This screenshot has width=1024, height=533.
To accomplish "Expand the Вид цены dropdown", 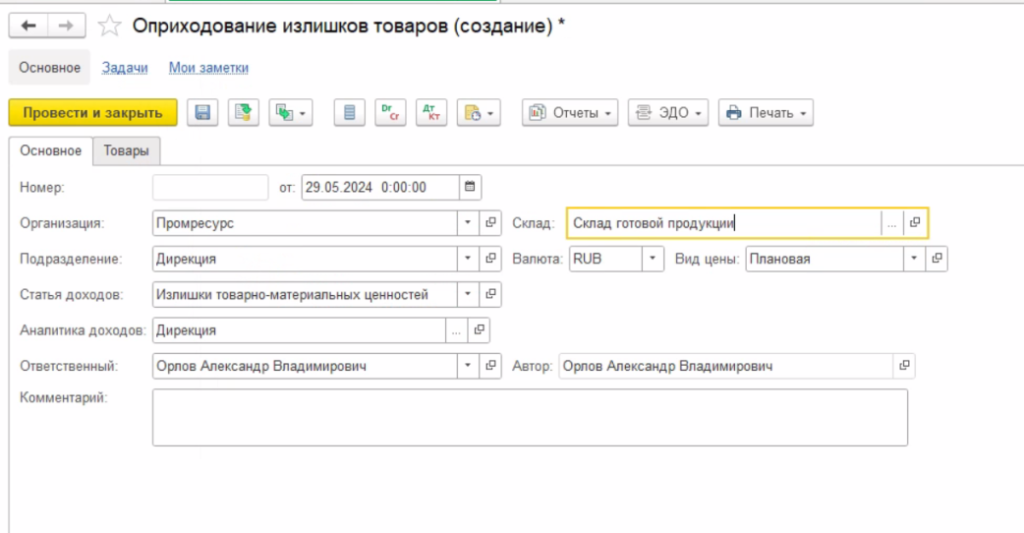I will (x=914, y=258).
